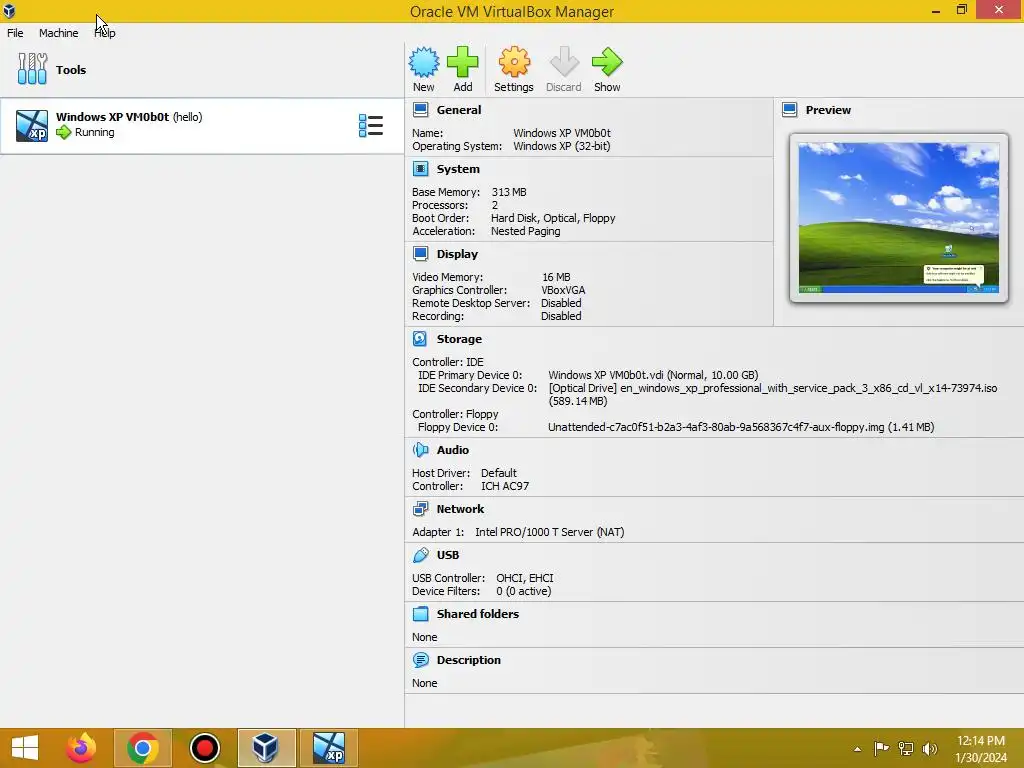Click the taskbar clock 12:14 PM

(x=980, y=741)
